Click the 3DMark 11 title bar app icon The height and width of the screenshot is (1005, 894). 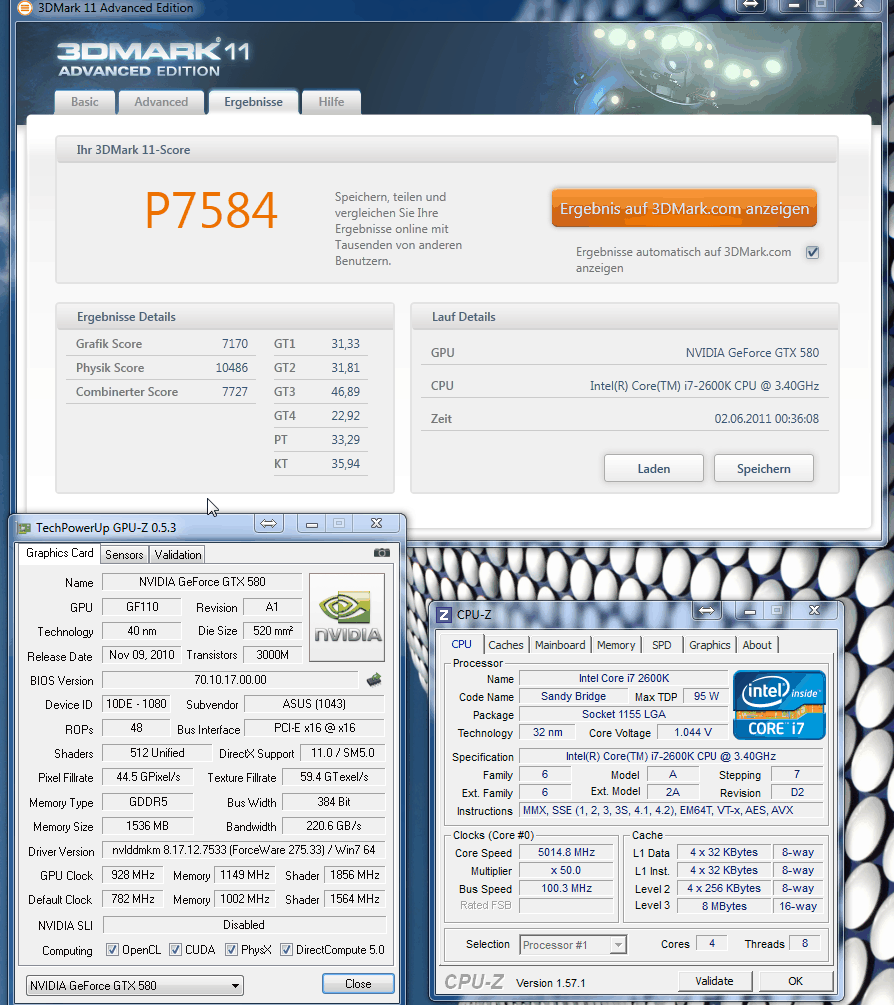coord(11,9)
